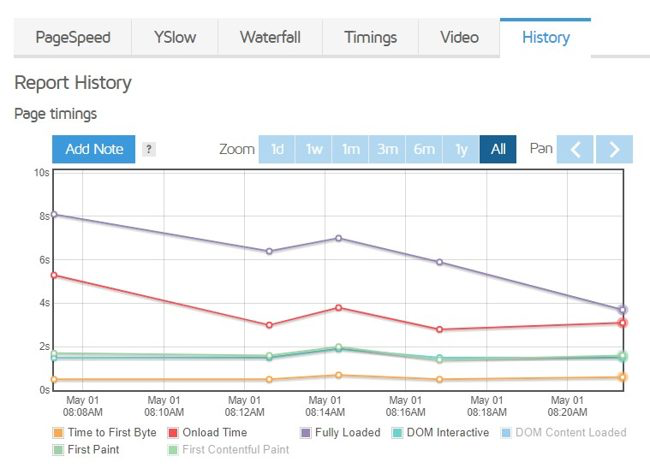This screenshot has width=650, height=468.
Task: Enable the DOM Content Loaded series
Action: pos(564,433)
